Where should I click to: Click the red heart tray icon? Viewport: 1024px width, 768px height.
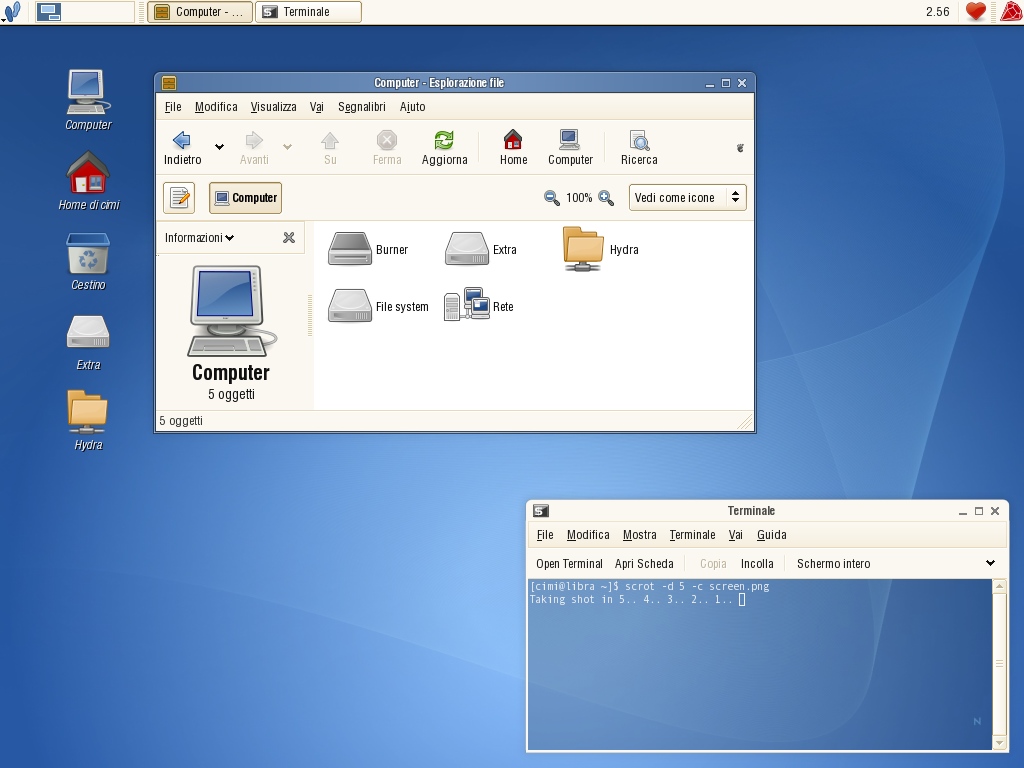coord(976,11)
